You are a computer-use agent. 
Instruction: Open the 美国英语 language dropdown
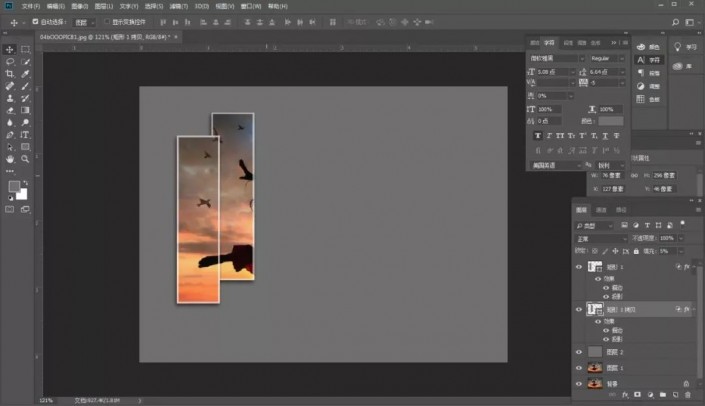click(556, 165)
